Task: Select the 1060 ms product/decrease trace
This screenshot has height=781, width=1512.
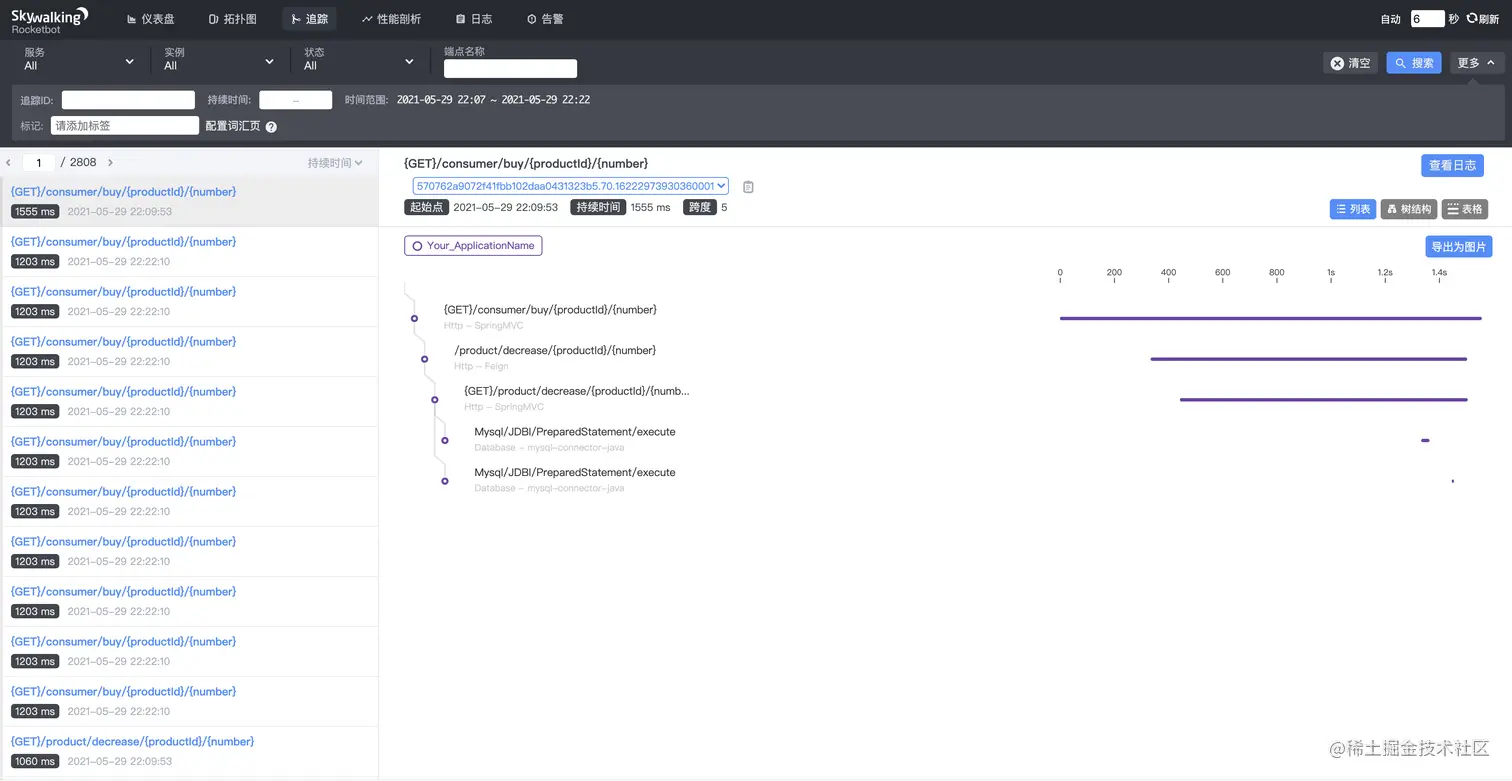Action: click(x=189, y=751)
